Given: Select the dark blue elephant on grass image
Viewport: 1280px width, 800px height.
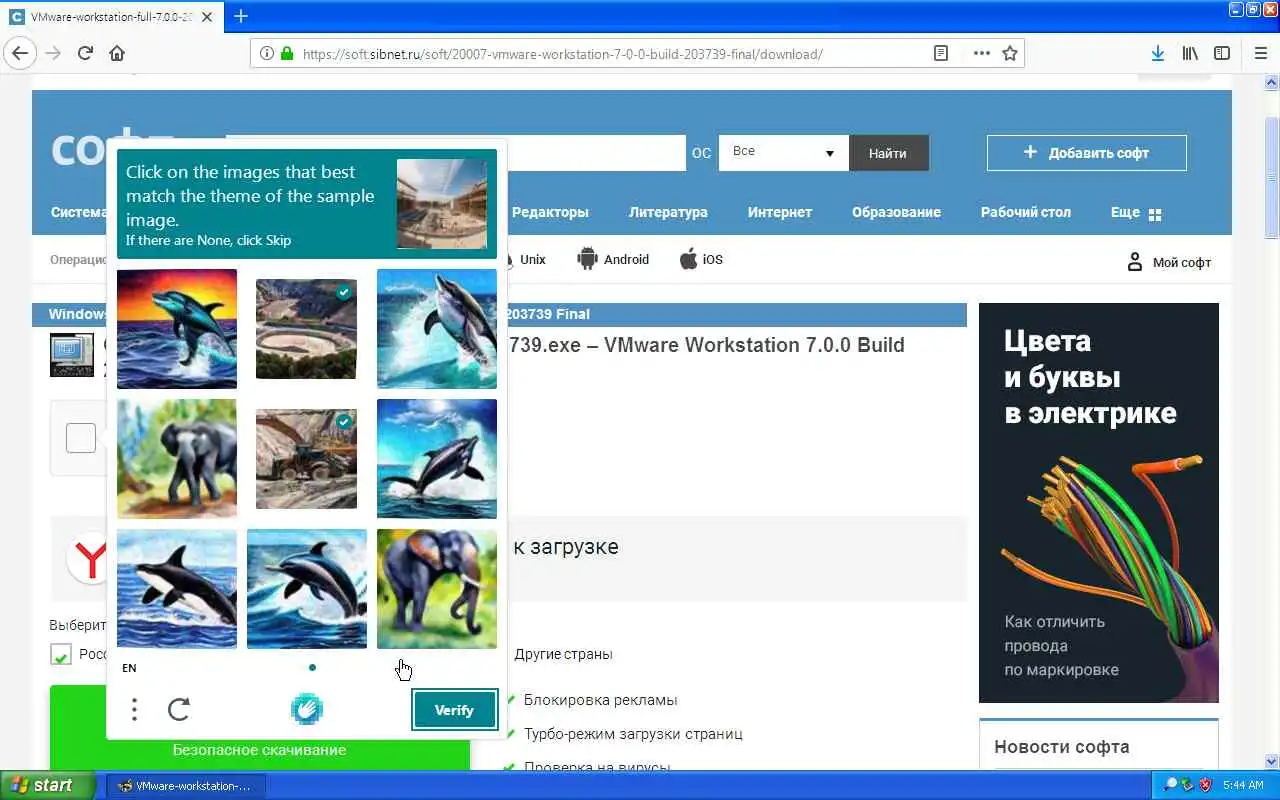Looking at the screenshot, I should 437,589.
